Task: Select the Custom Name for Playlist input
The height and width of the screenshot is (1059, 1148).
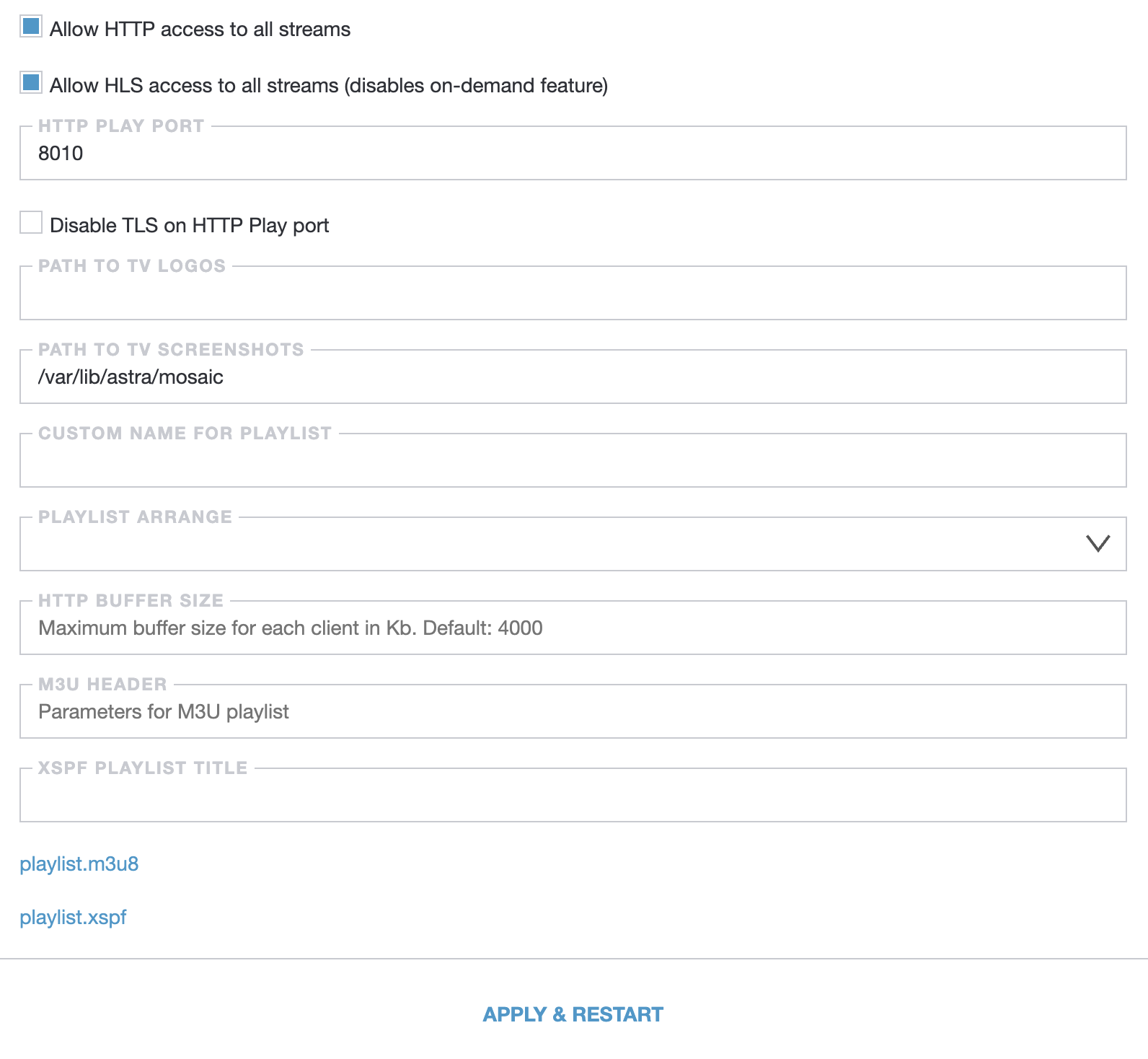Action: point(573,460)
